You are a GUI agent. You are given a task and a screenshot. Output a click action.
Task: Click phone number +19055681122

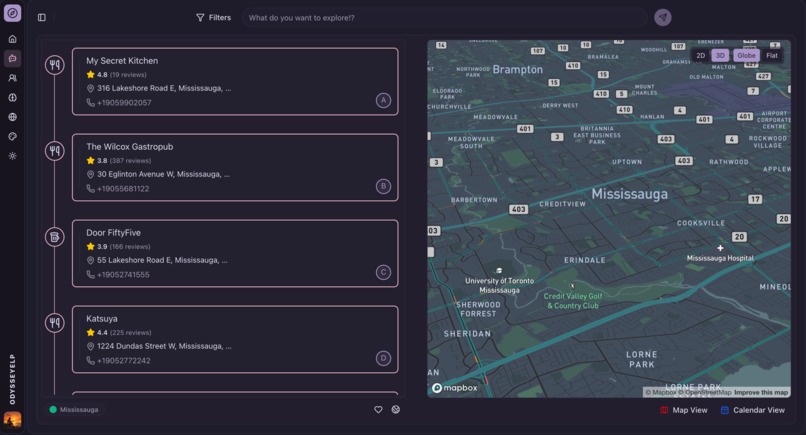[x=123, y=189]
